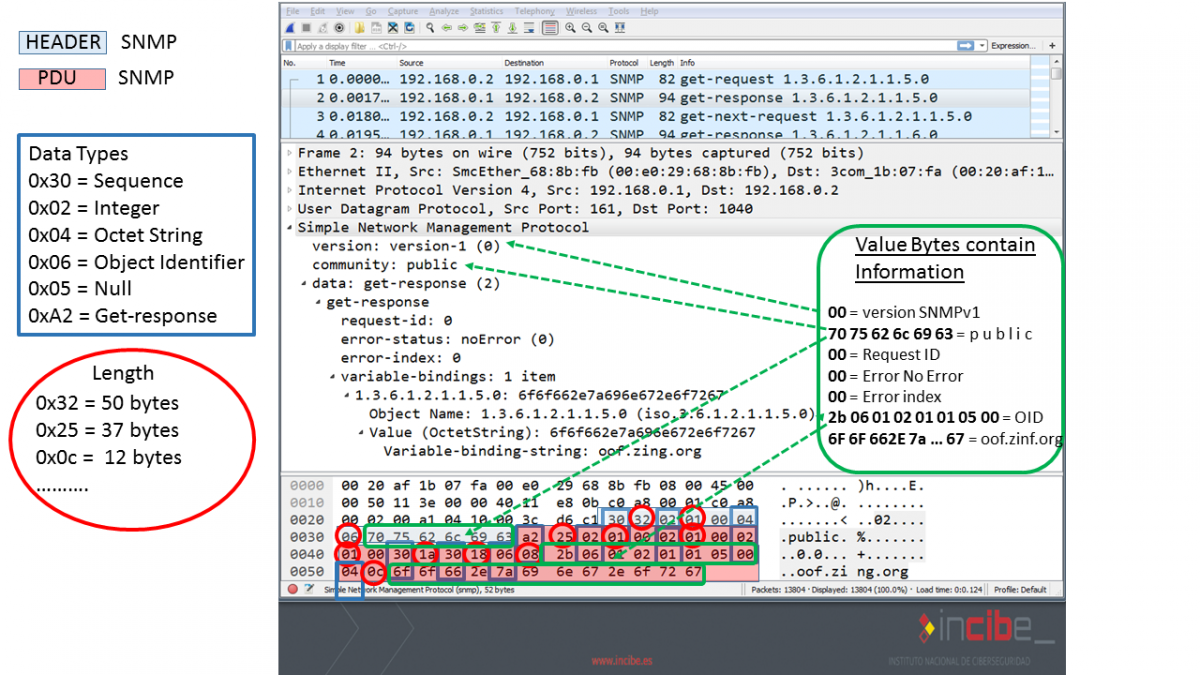Click the open capture file folder icon
This screenshot has width=1200, height=675.
[361, 28]
